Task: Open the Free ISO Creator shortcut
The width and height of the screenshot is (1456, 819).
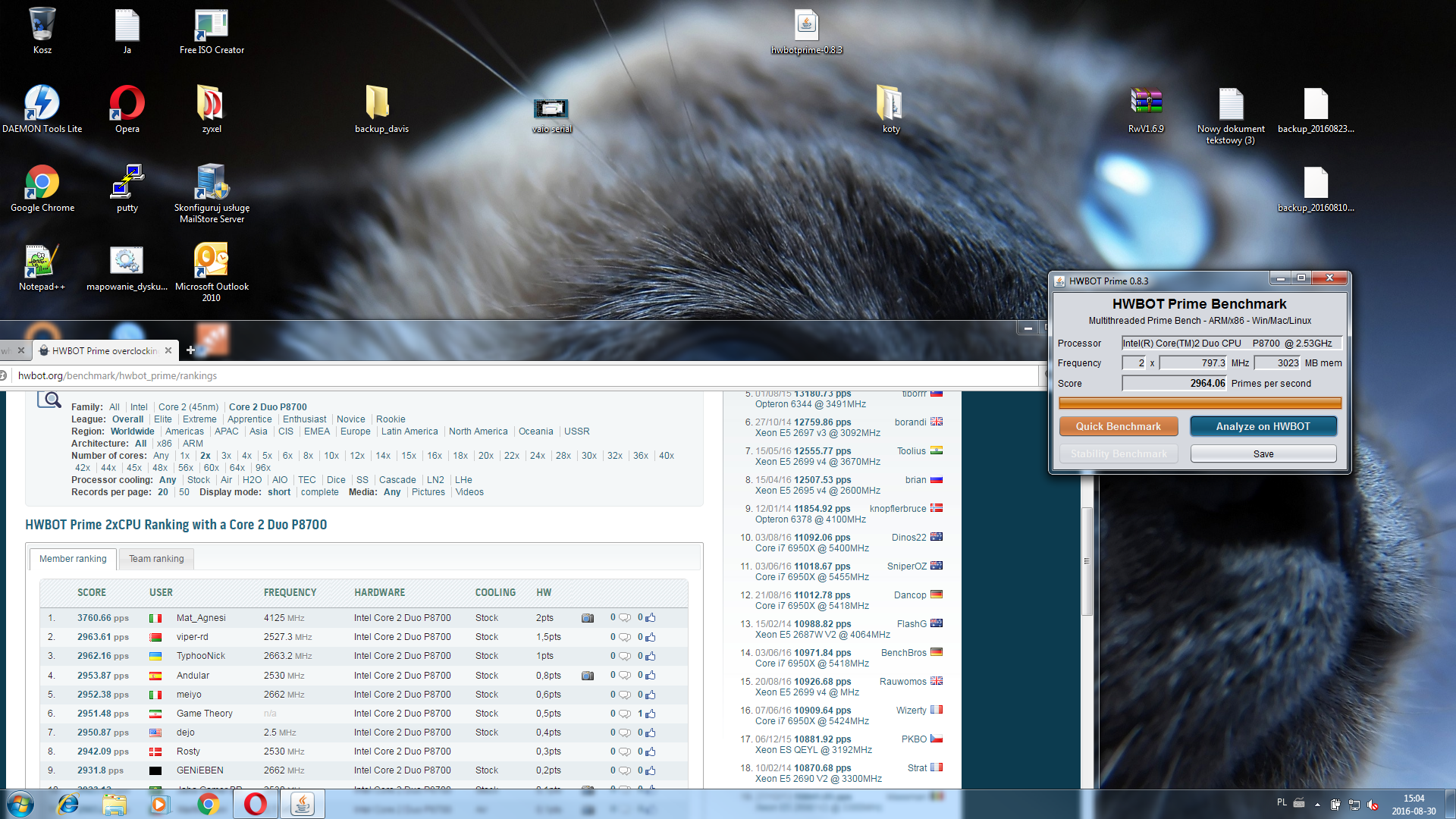Action: tap(212, 31)
